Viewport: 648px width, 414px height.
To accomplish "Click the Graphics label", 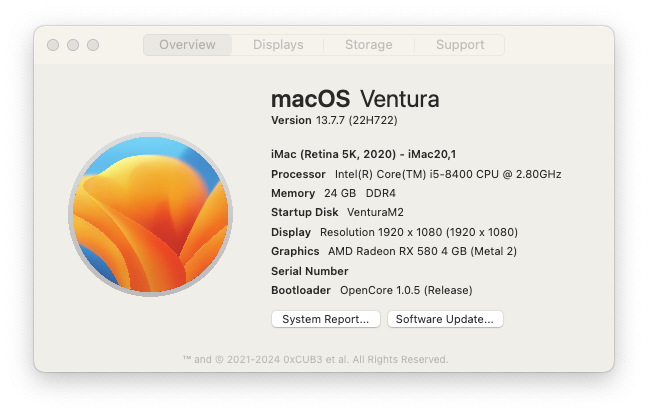I will (x=295, y=251).
